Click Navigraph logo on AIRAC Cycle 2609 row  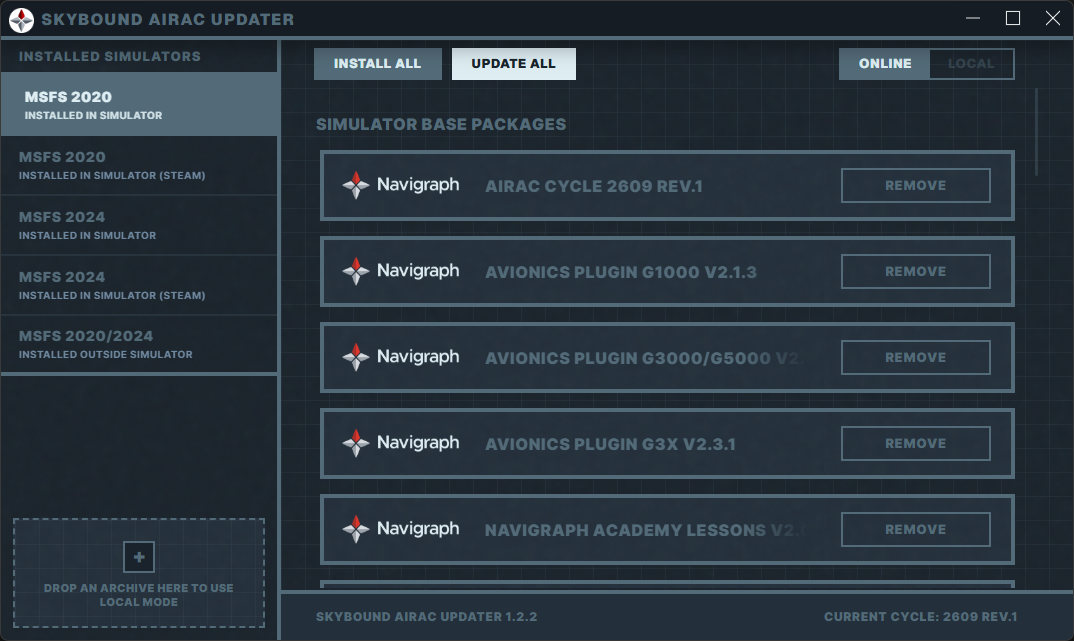[401, 185]
